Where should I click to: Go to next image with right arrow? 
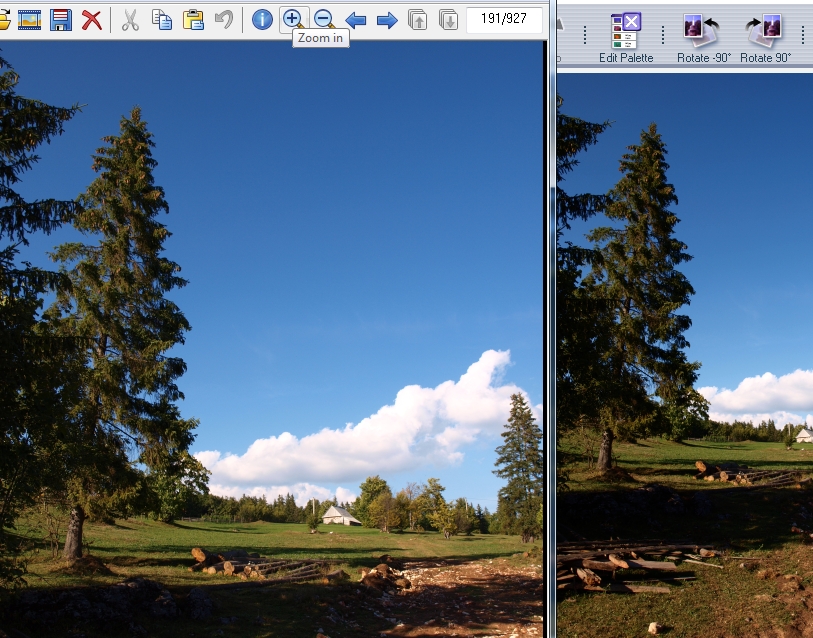(x=387, y=21)
